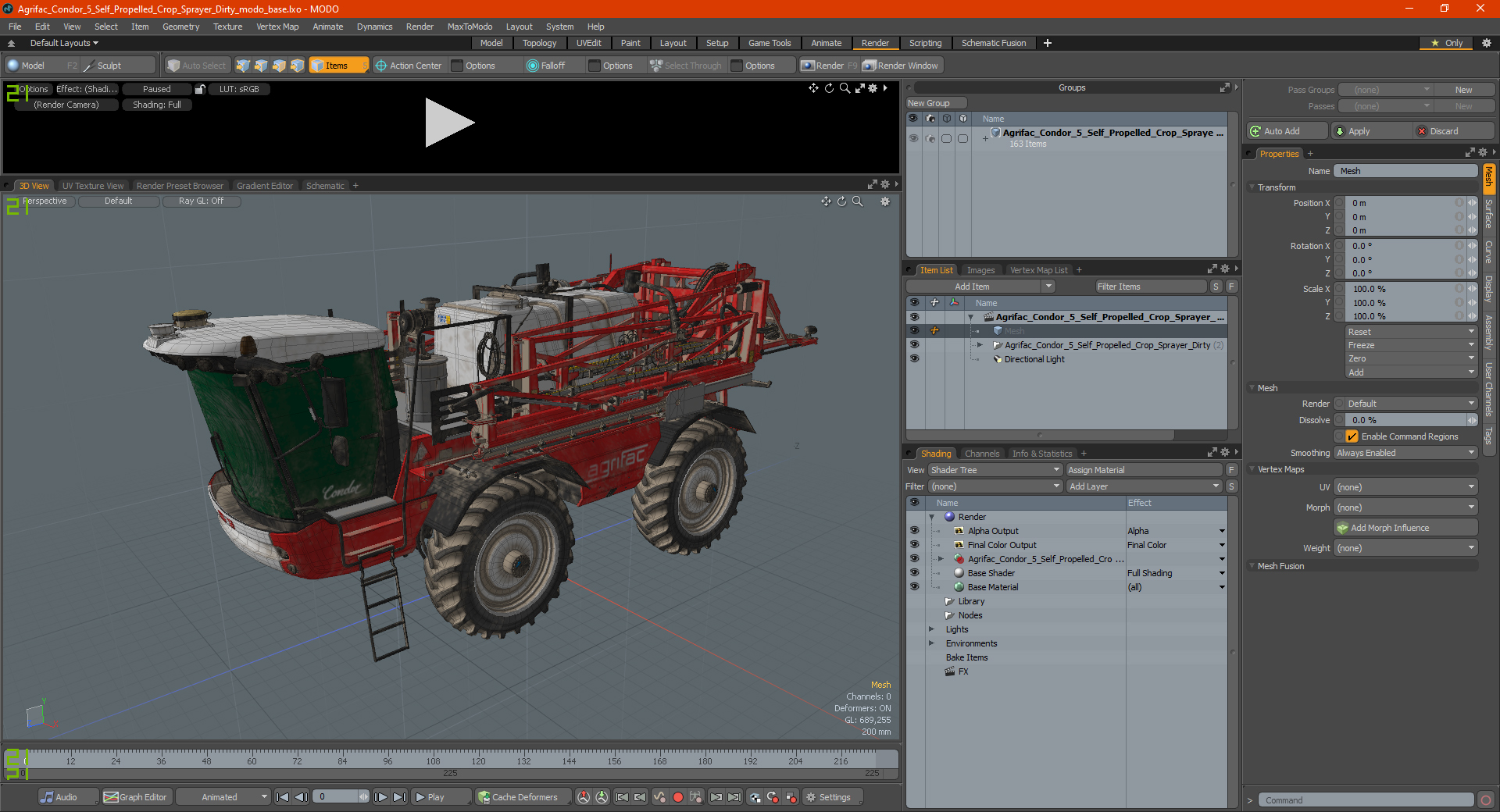1500x812 pixels.
Task: Open Render Window
Action: pos(901,66)
